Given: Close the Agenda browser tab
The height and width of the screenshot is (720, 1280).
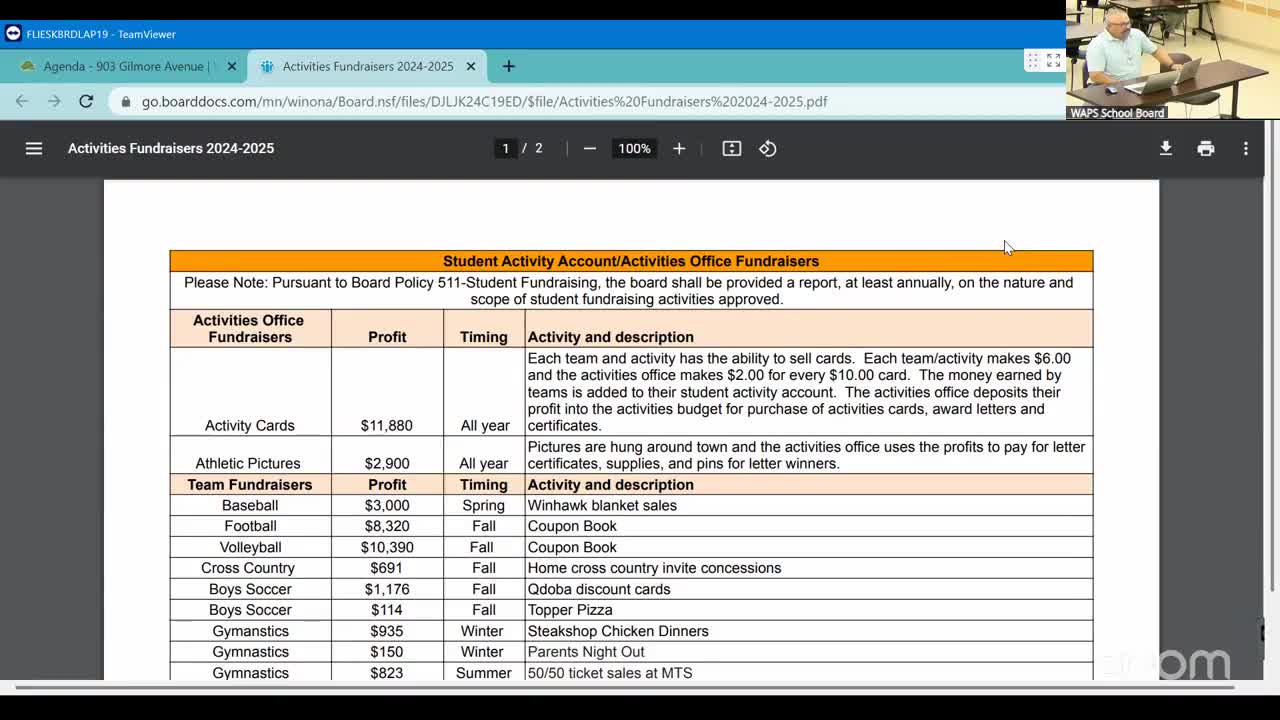Looking at the screenshot, I should [232, 66].
